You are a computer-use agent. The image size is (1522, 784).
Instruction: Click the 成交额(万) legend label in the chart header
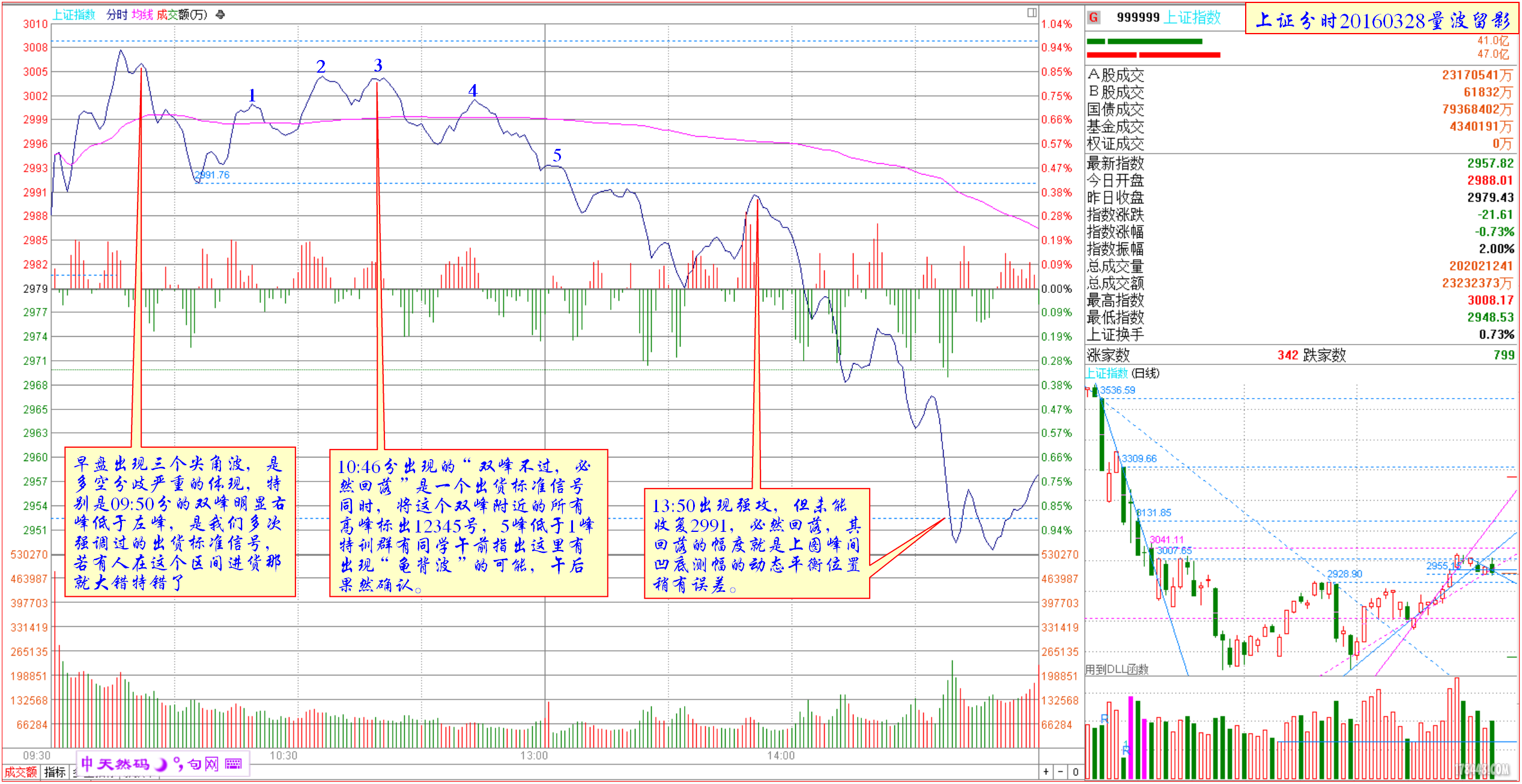coord(181,14)
